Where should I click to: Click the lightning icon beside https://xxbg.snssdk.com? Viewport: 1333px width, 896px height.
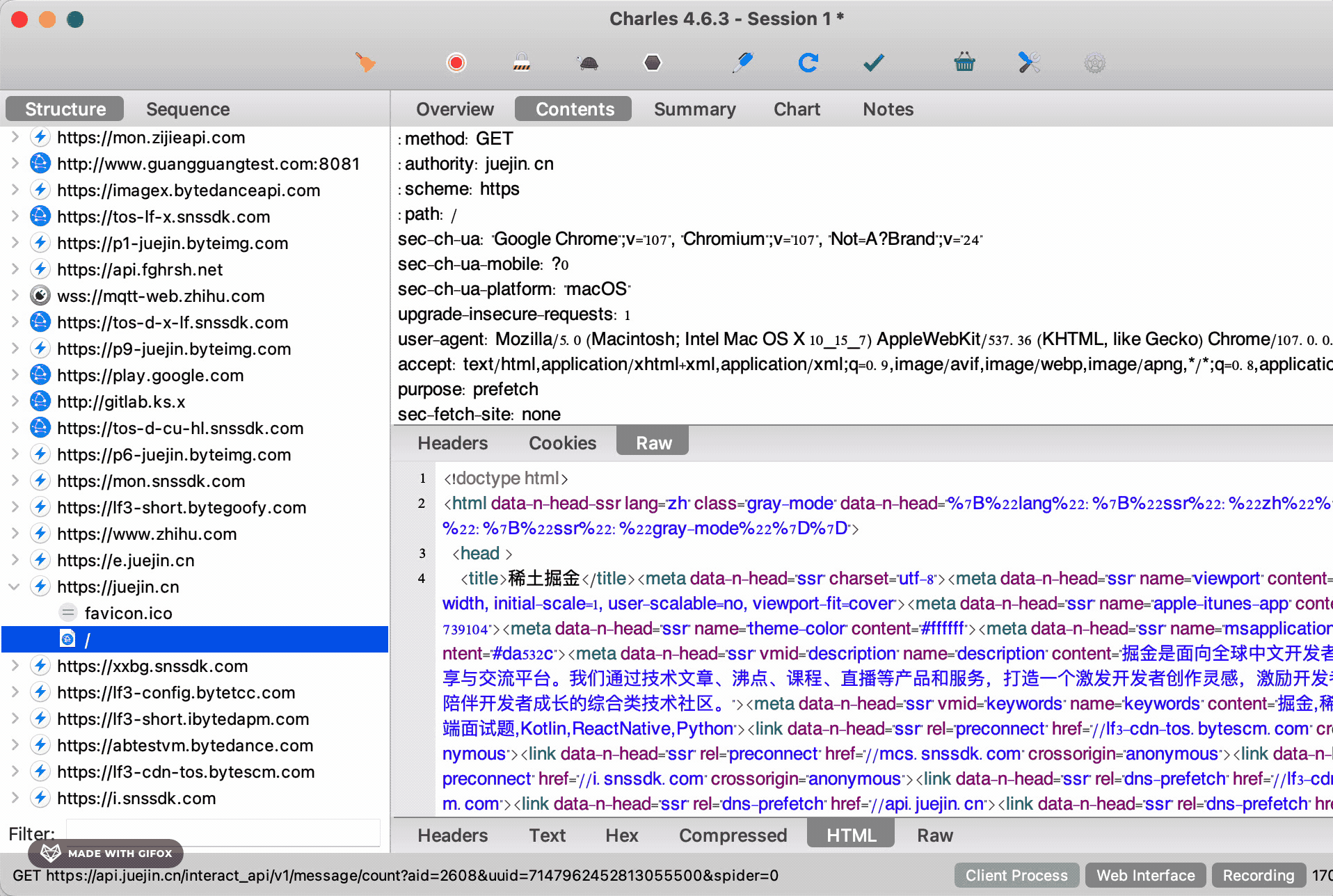[x=40, y=666]
